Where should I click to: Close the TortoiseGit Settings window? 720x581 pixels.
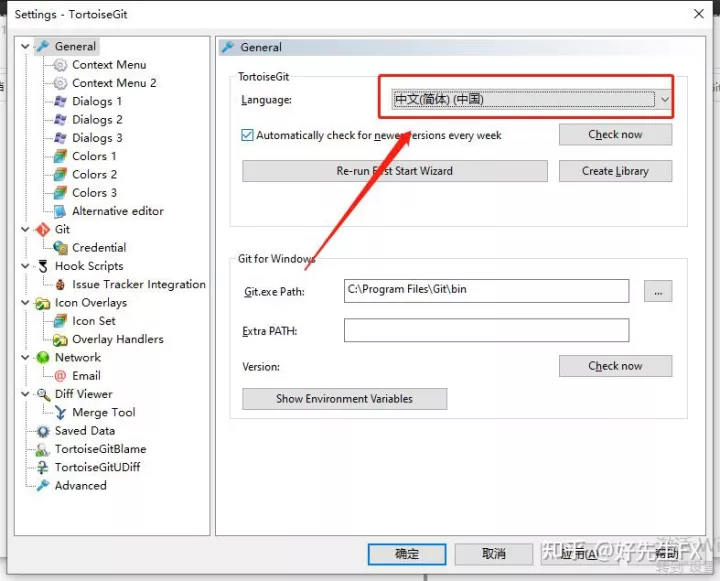pyautogui.click(x=698, y=14)
